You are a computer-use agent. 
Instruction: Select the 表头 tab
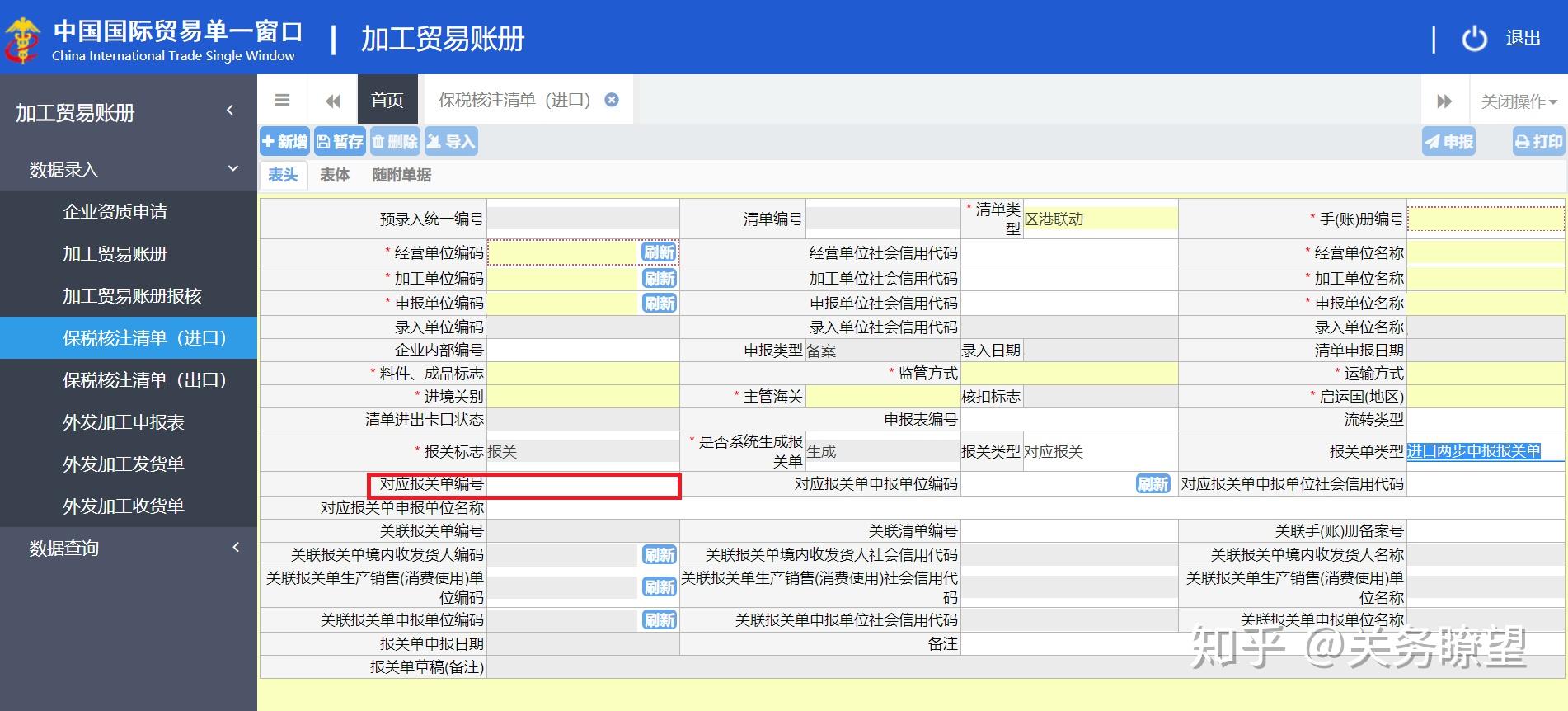pyautogui.click(x=283, y=175)
